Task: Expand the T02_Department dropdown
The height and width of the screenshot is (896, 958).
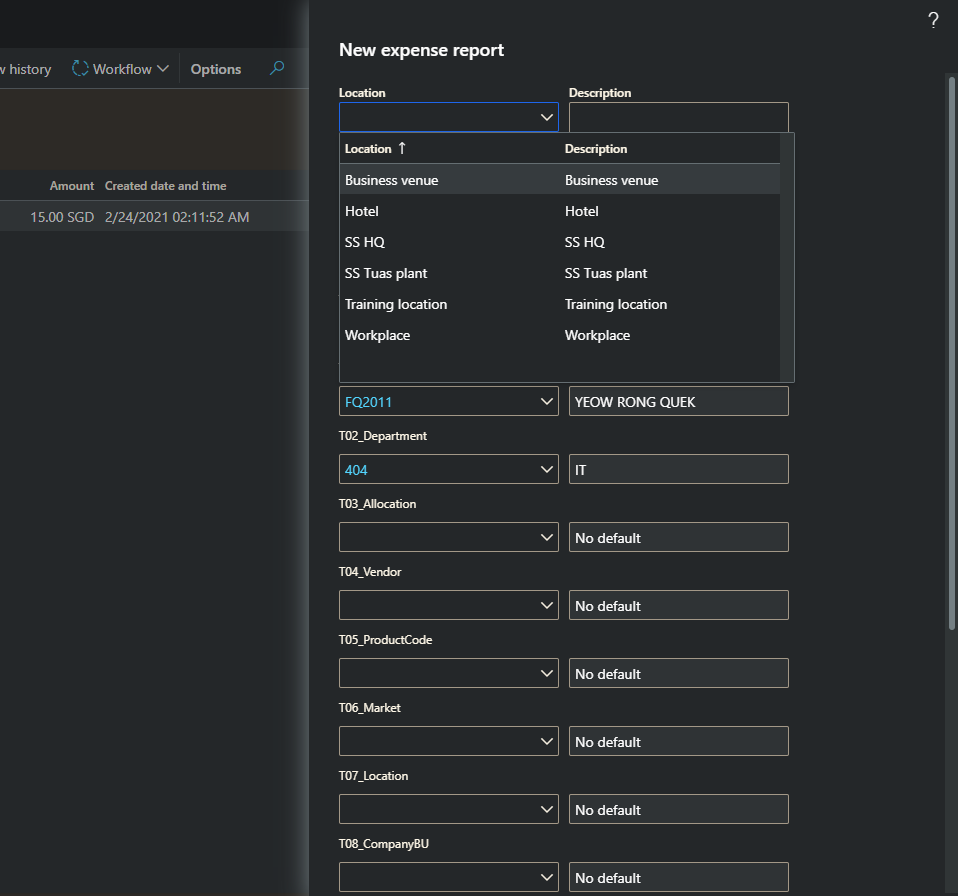Action: click(546, 470)
